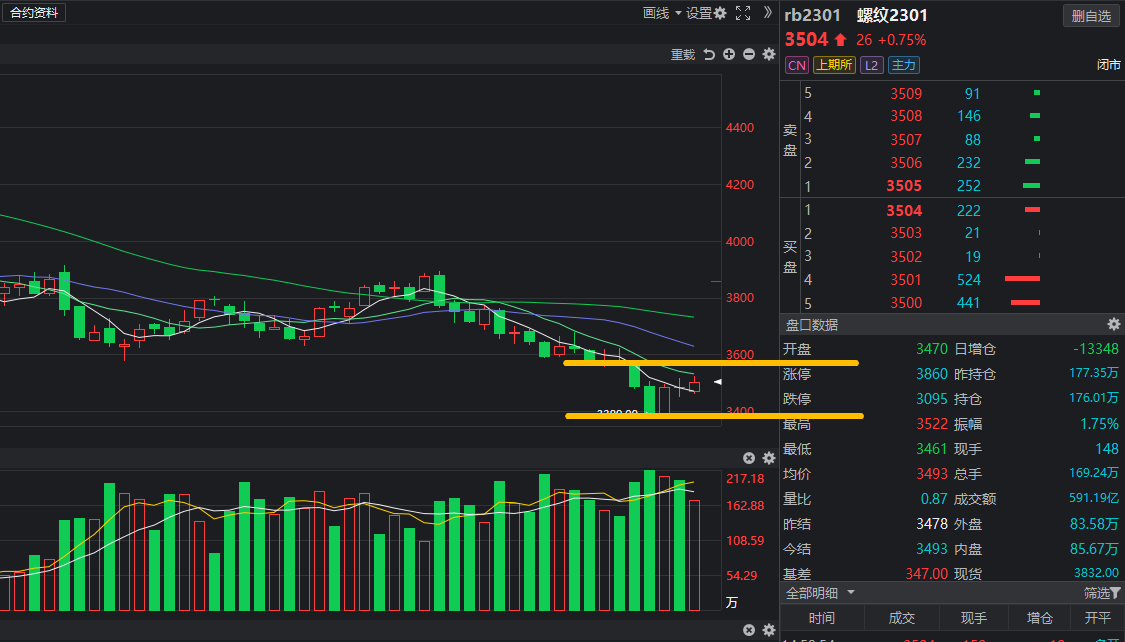
Task: Click the zoom in plus icon on chart
Action: tap(729, 55)
